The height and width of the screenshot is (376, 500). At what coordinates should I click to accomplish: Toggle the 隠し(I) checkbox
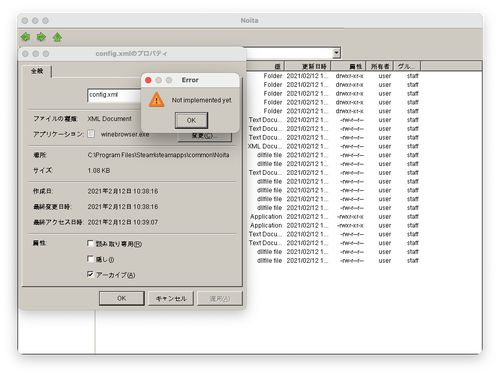90,259
